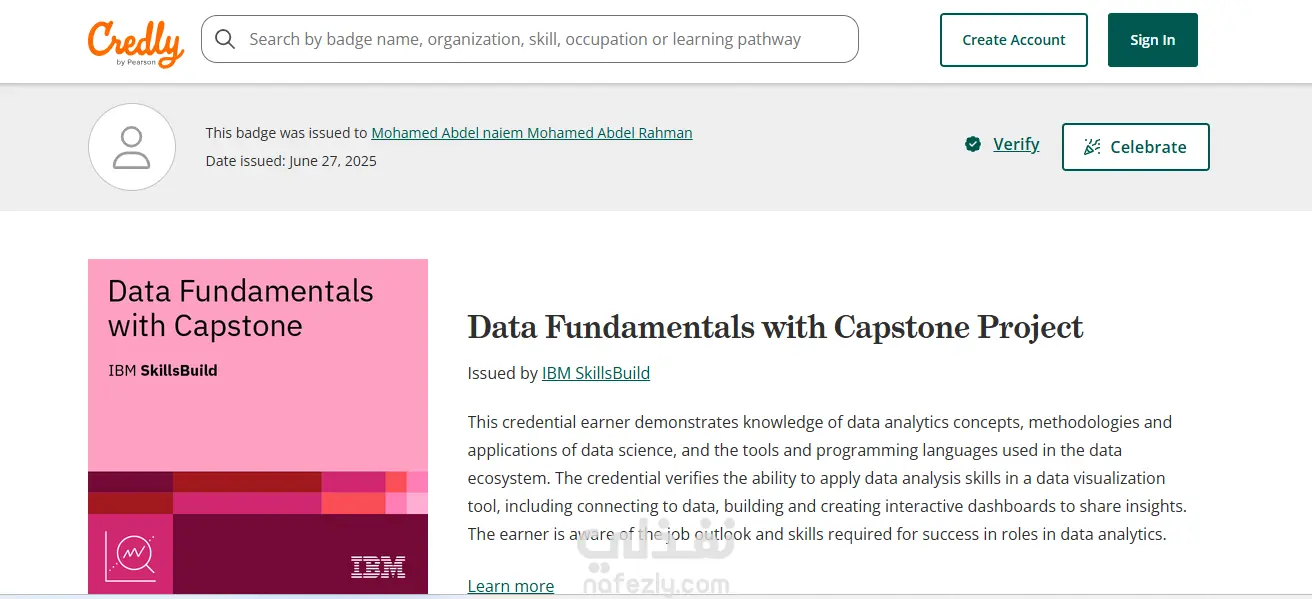Open the IBM SkillsBuild issuer link
1312x599 pixels.
[596, 373]
